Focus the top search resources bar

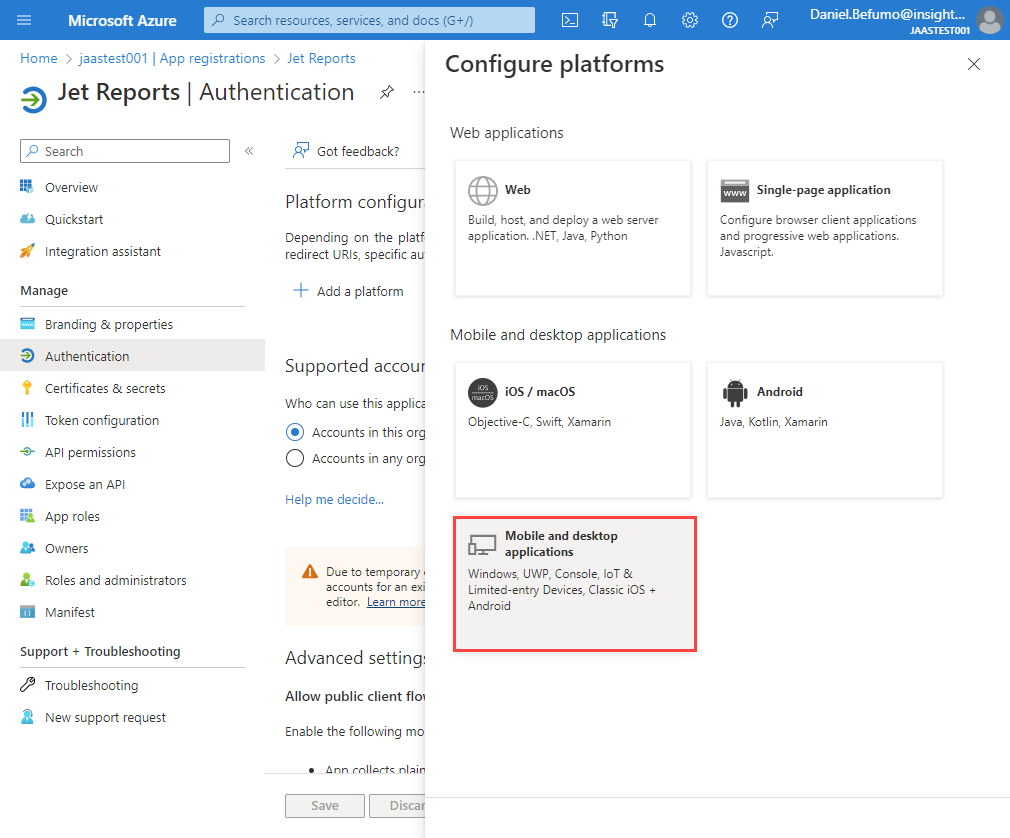369,20
